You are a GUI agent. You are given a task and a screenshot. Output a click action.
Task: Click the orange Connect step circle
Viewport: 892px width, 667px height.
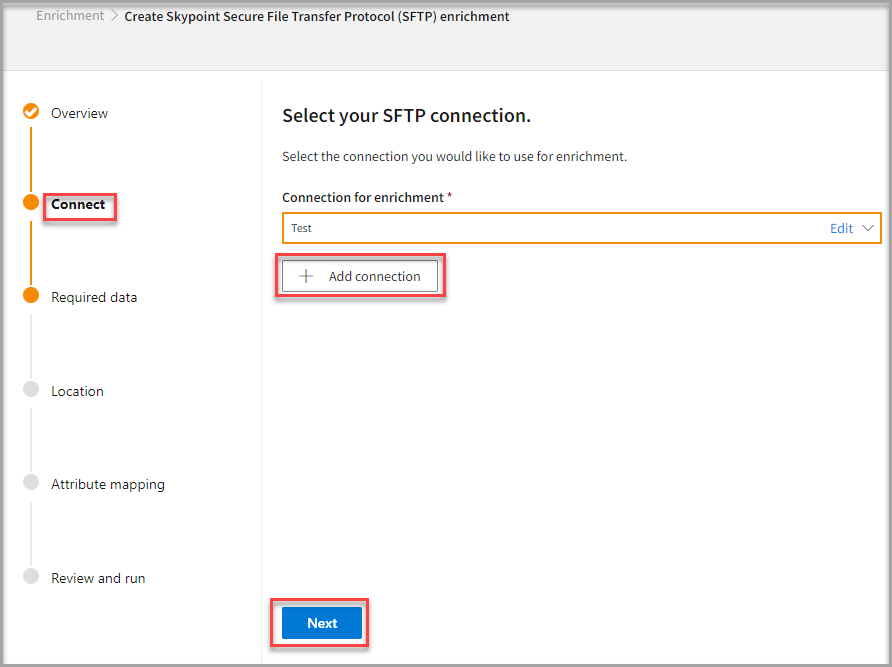pos(31,203)
